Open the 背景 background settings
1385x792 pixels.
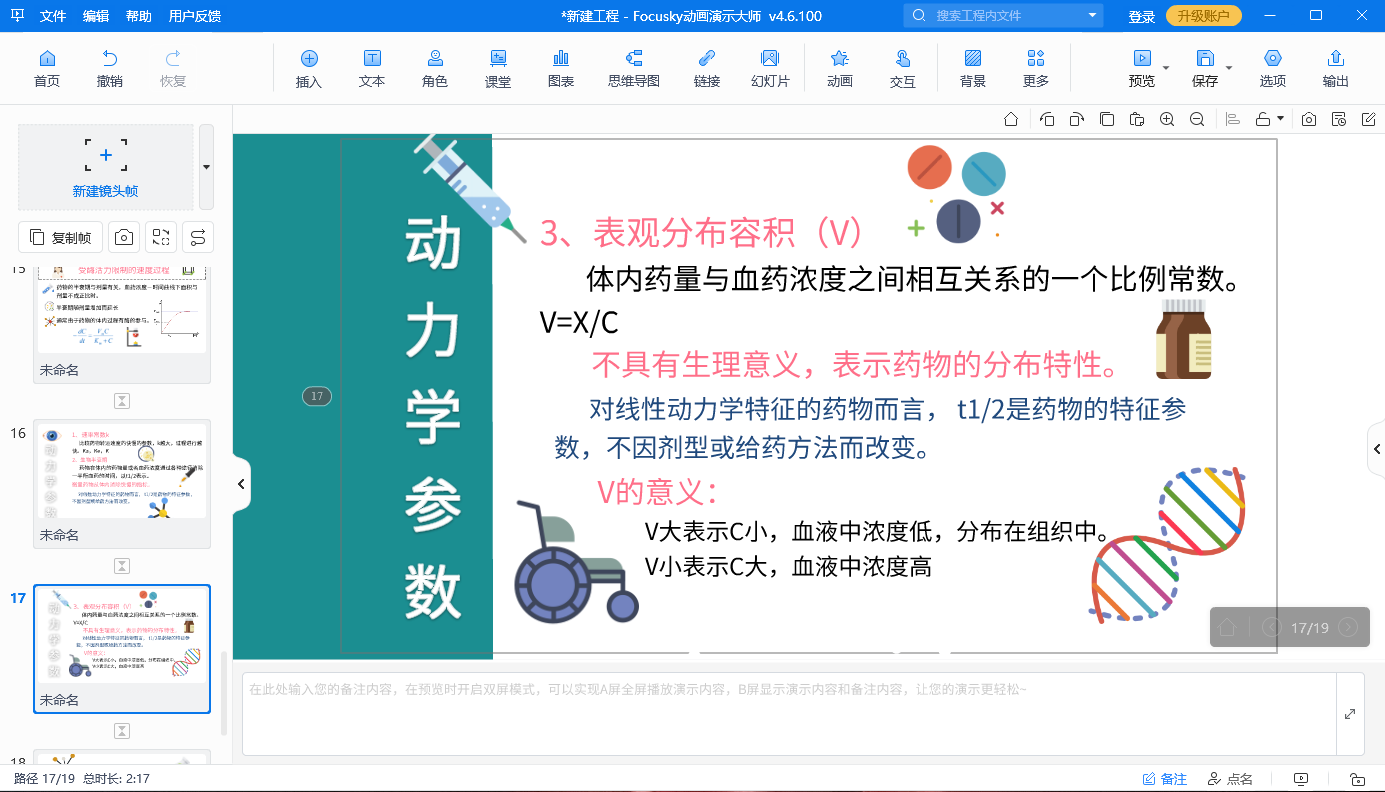[x=973, y=69]
